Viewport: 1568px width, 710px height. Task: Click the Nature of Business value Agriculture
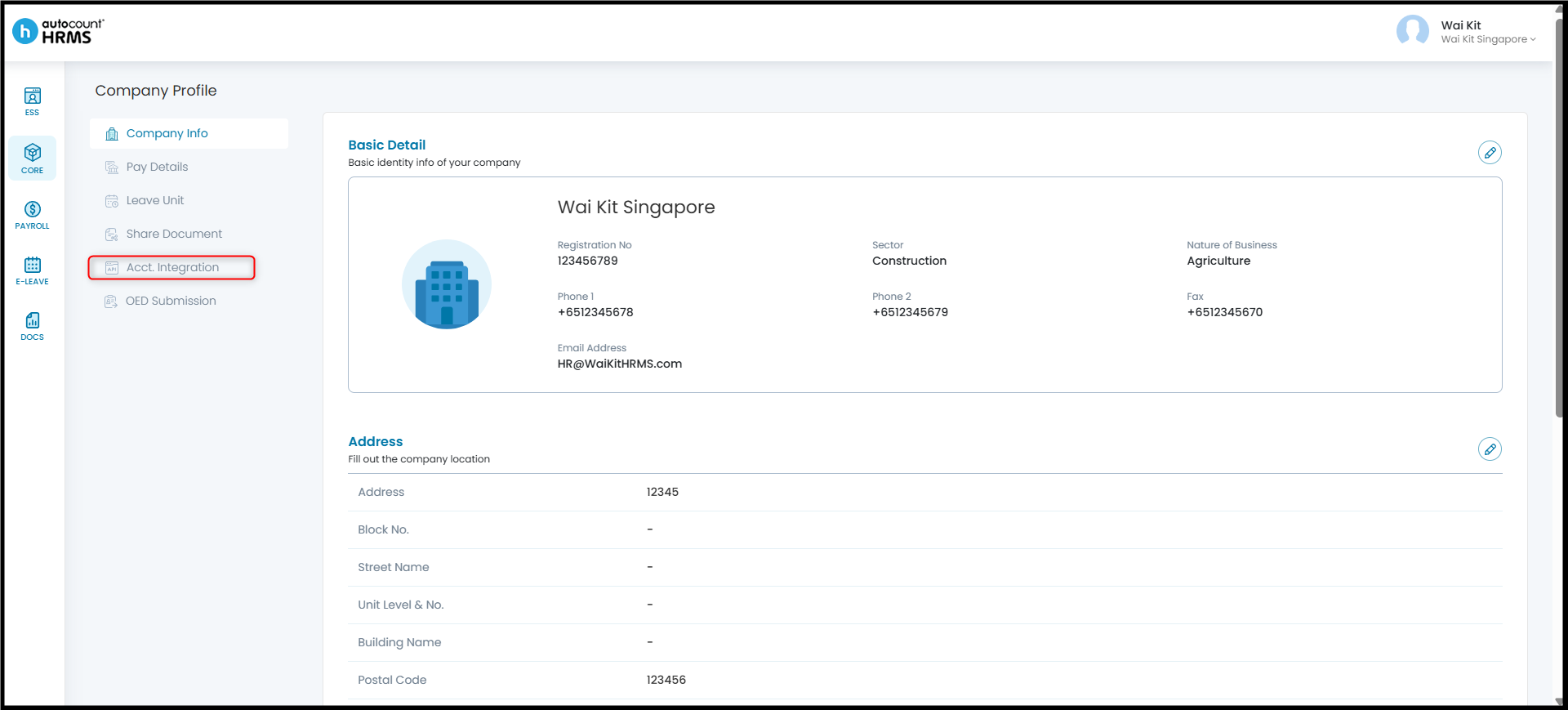point(1218,261)
